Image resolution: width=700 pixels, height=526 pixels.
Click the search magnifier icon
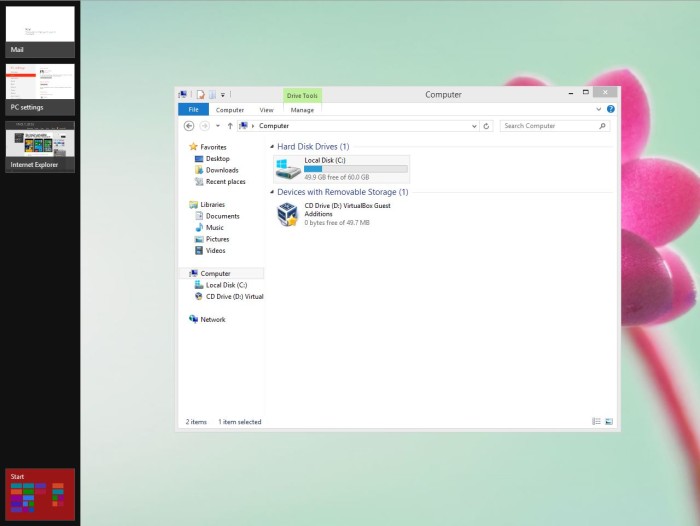click(x=602, y=126)
